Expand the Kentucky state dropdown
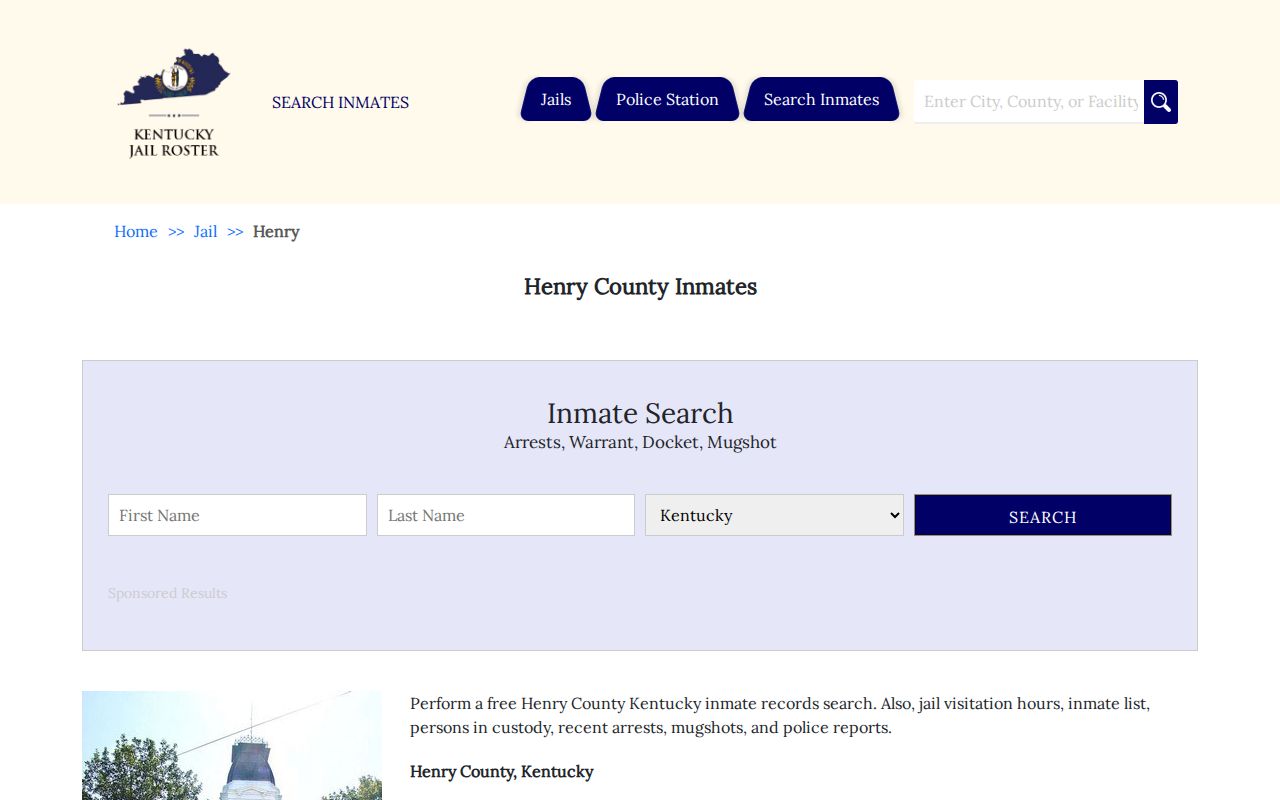Screen dimensions: 1280x800 (774, 515)
